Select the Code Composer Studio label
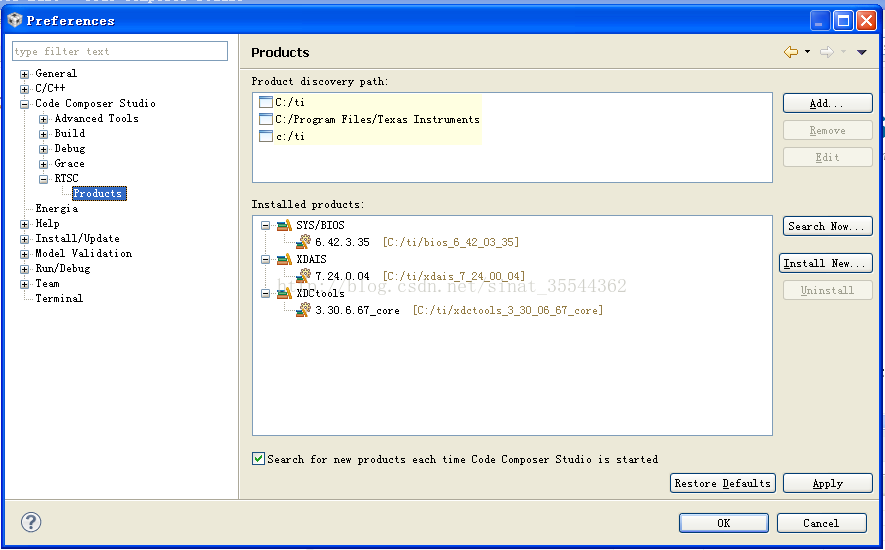 coord(95,103)
